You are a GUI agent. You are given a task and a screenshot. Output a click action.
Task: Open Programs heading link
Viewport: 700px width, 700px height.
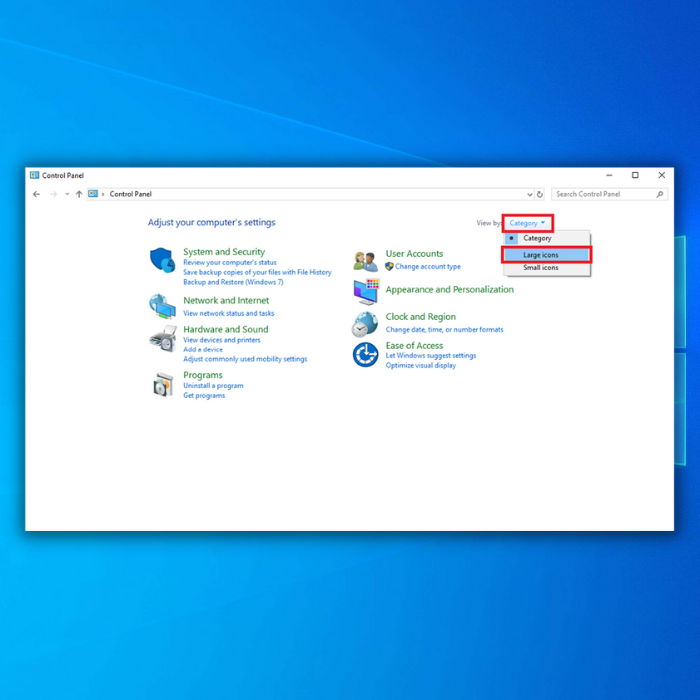click(x=203, y=375)
